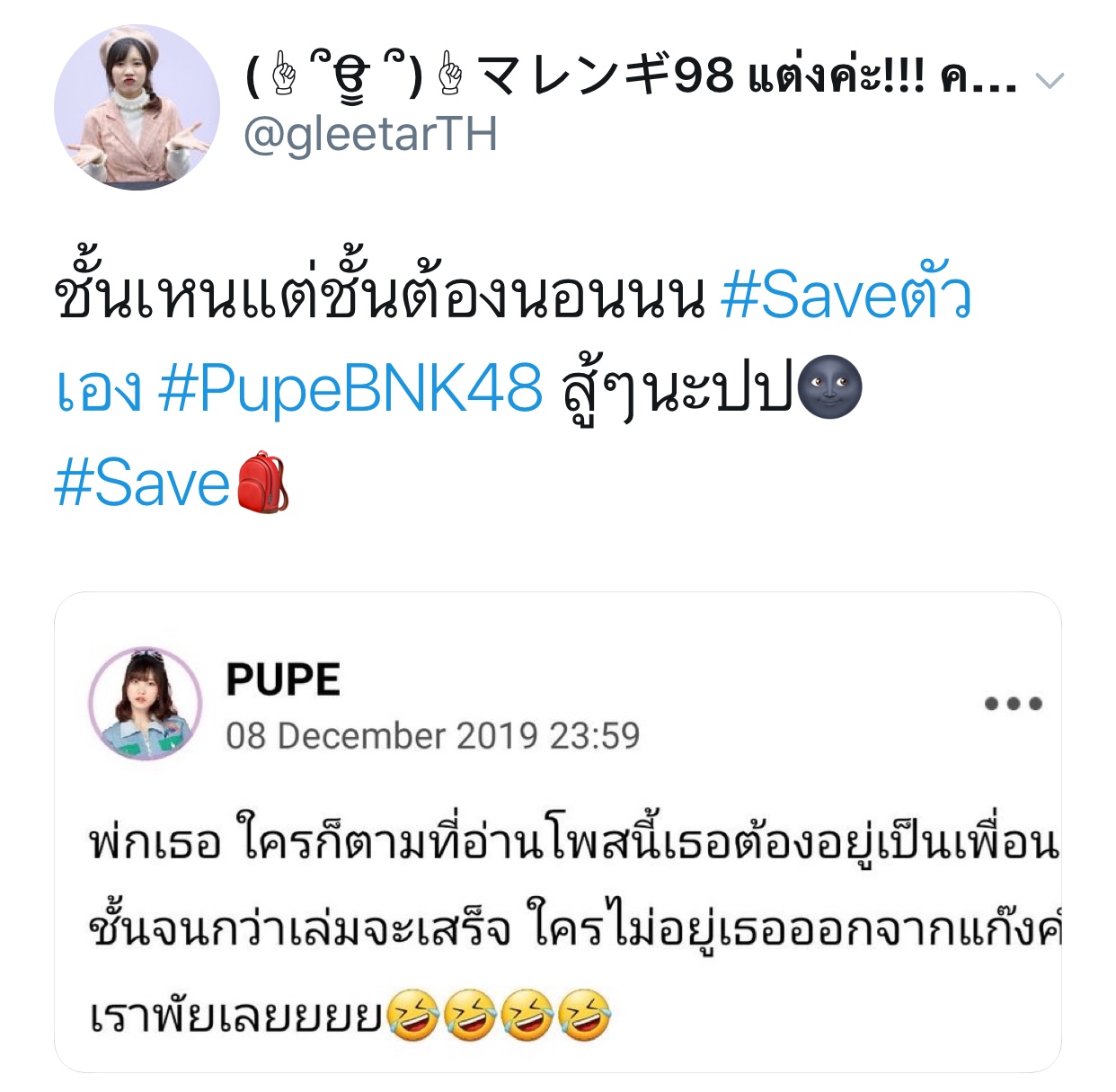
Task: Click the dark moon face emoji
Action: 829,388
